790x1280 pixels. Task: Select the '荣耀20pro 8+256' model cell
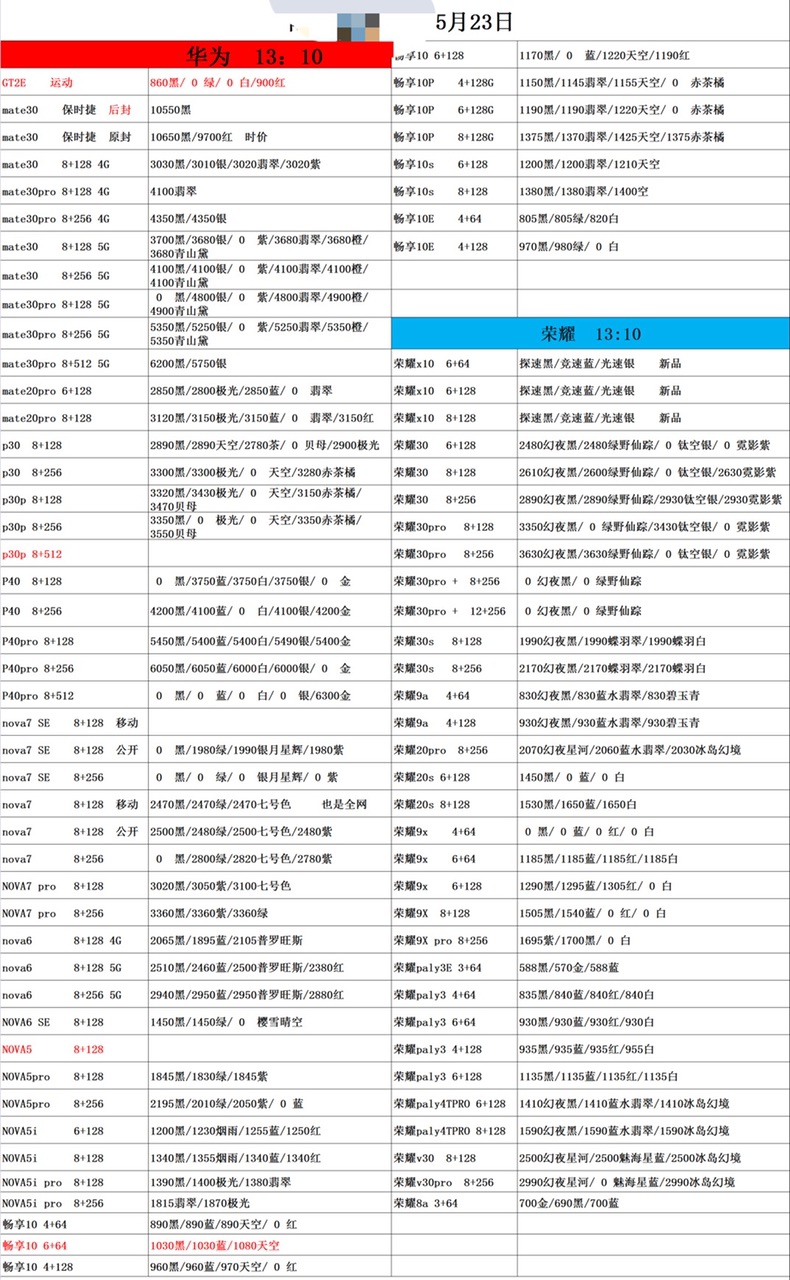point(454,750)
